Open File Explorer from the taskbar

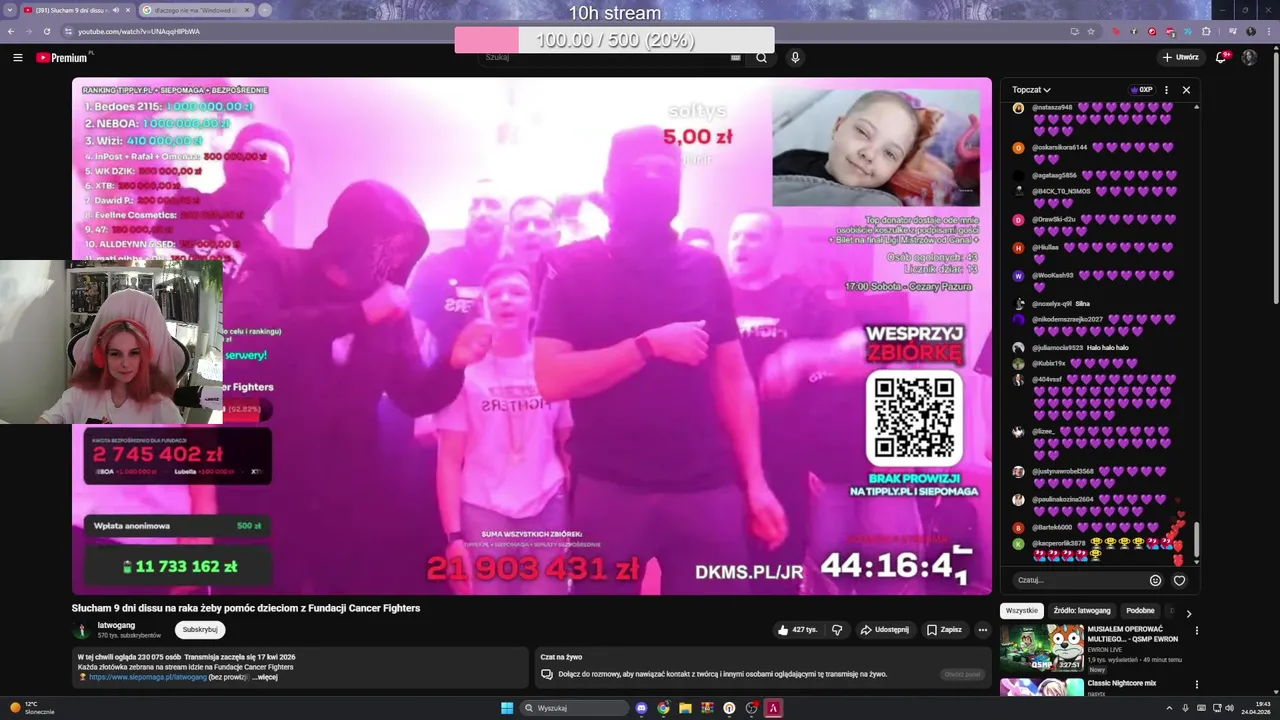coord(685,708)
